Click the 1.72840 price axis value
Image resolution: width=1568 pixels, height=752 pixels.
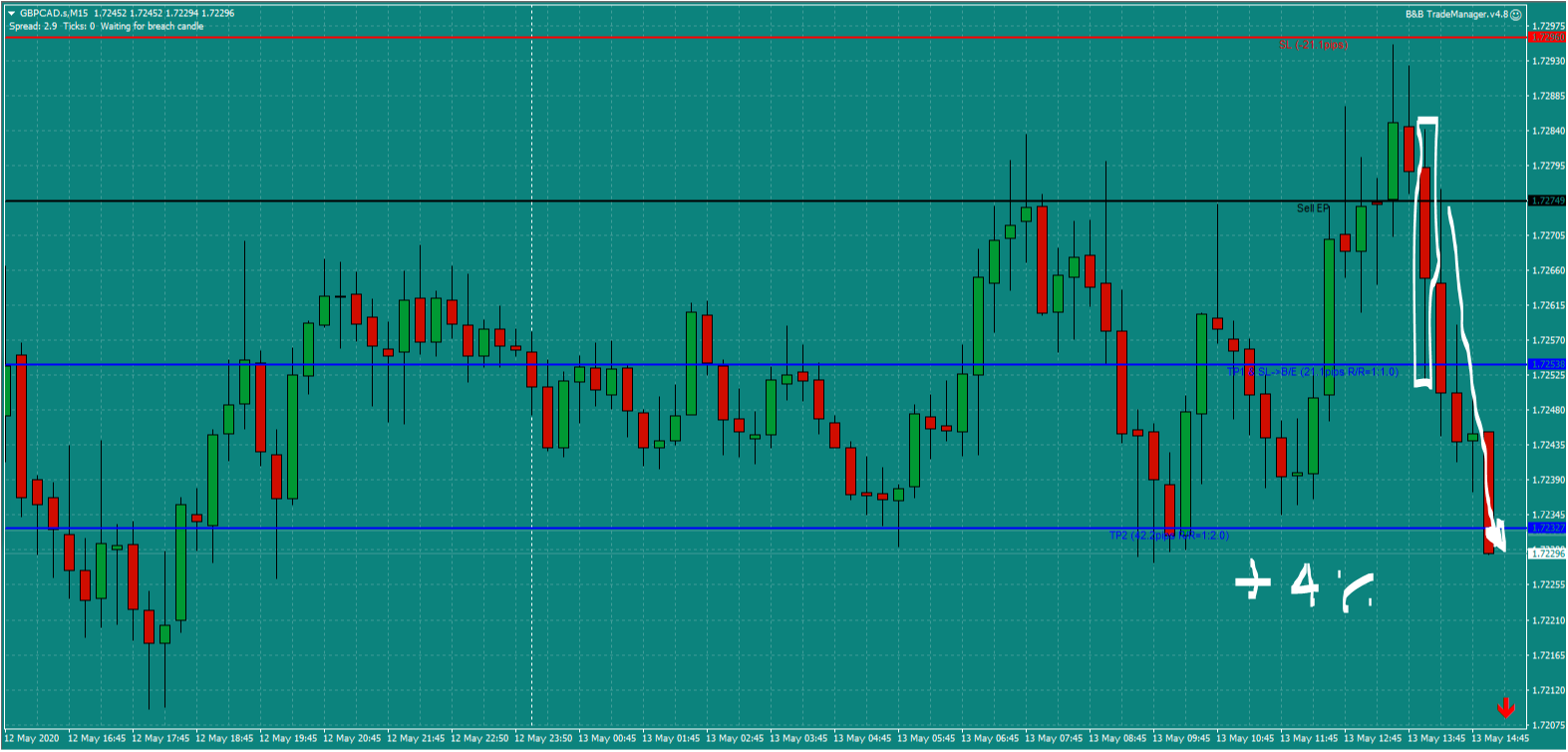click(1548, 131)
